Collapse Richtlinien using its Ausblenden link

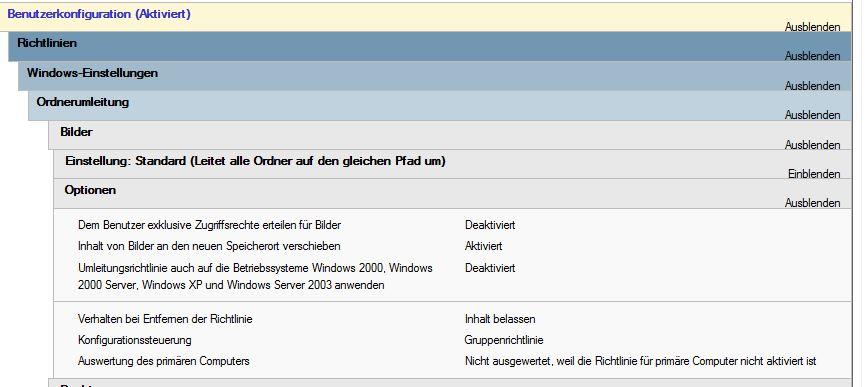(812, 56)
